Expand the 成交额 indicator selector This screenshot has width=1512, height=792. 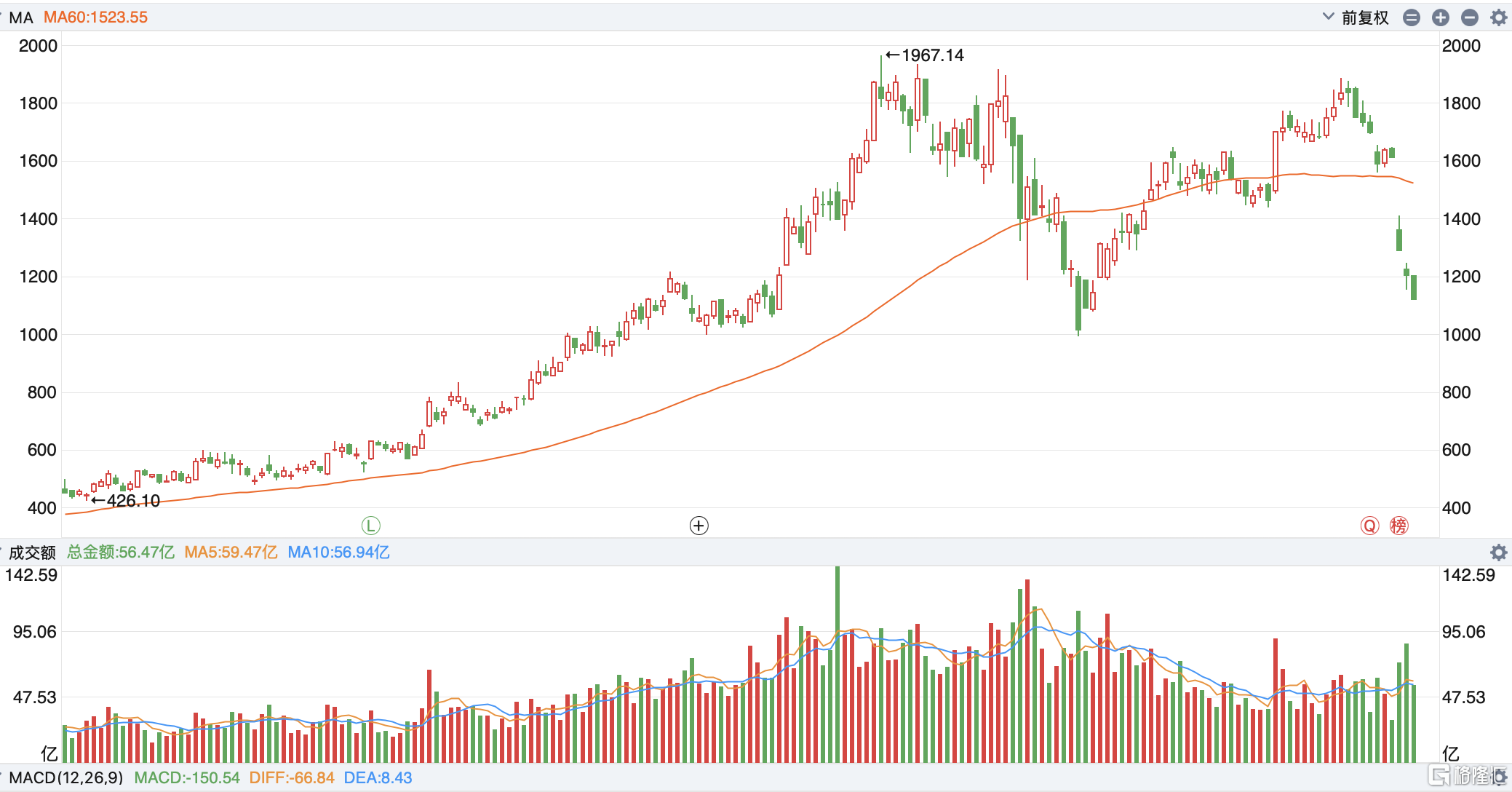28,553
